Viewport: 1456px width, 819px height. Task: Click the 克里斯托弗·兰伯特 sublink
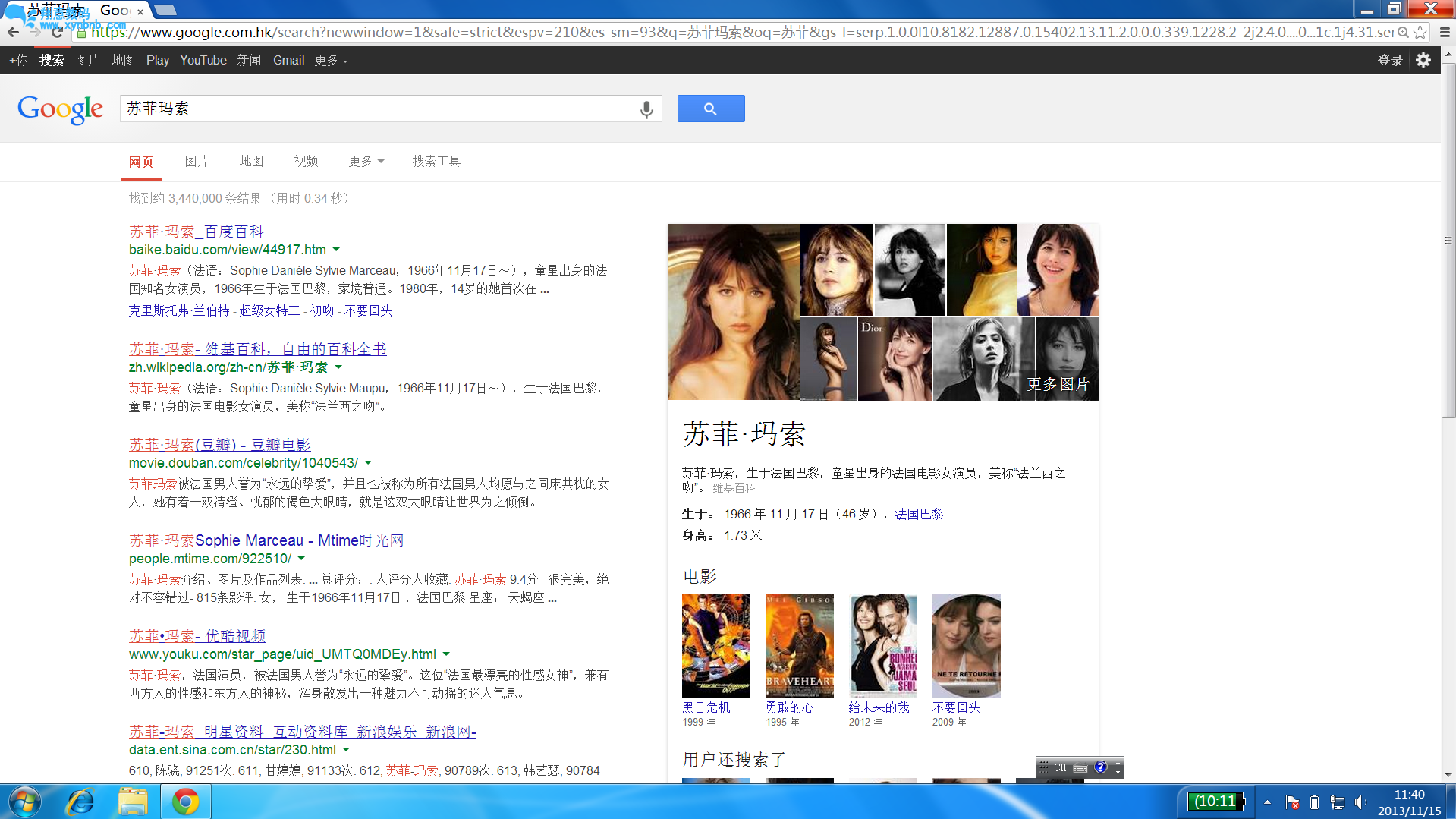coord(179,310)
